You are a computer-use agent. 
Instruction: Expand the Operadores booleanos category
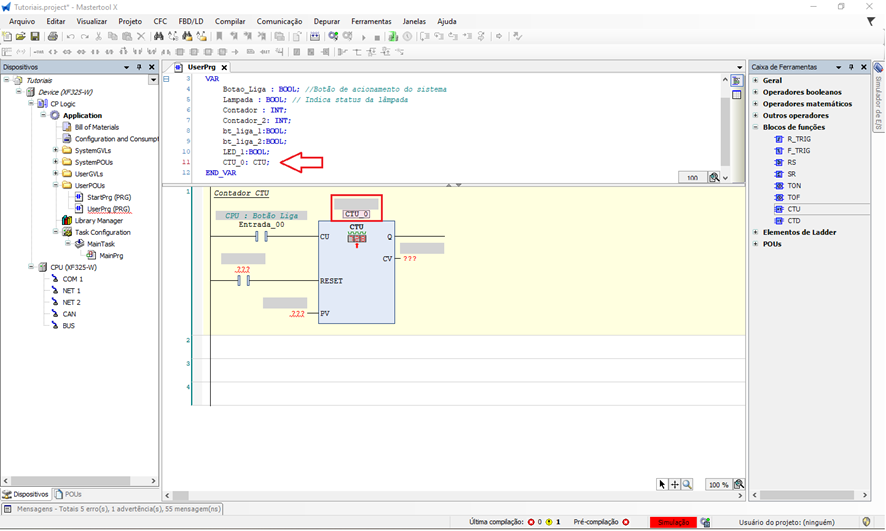pyautogui.click(x=755, y=92)
